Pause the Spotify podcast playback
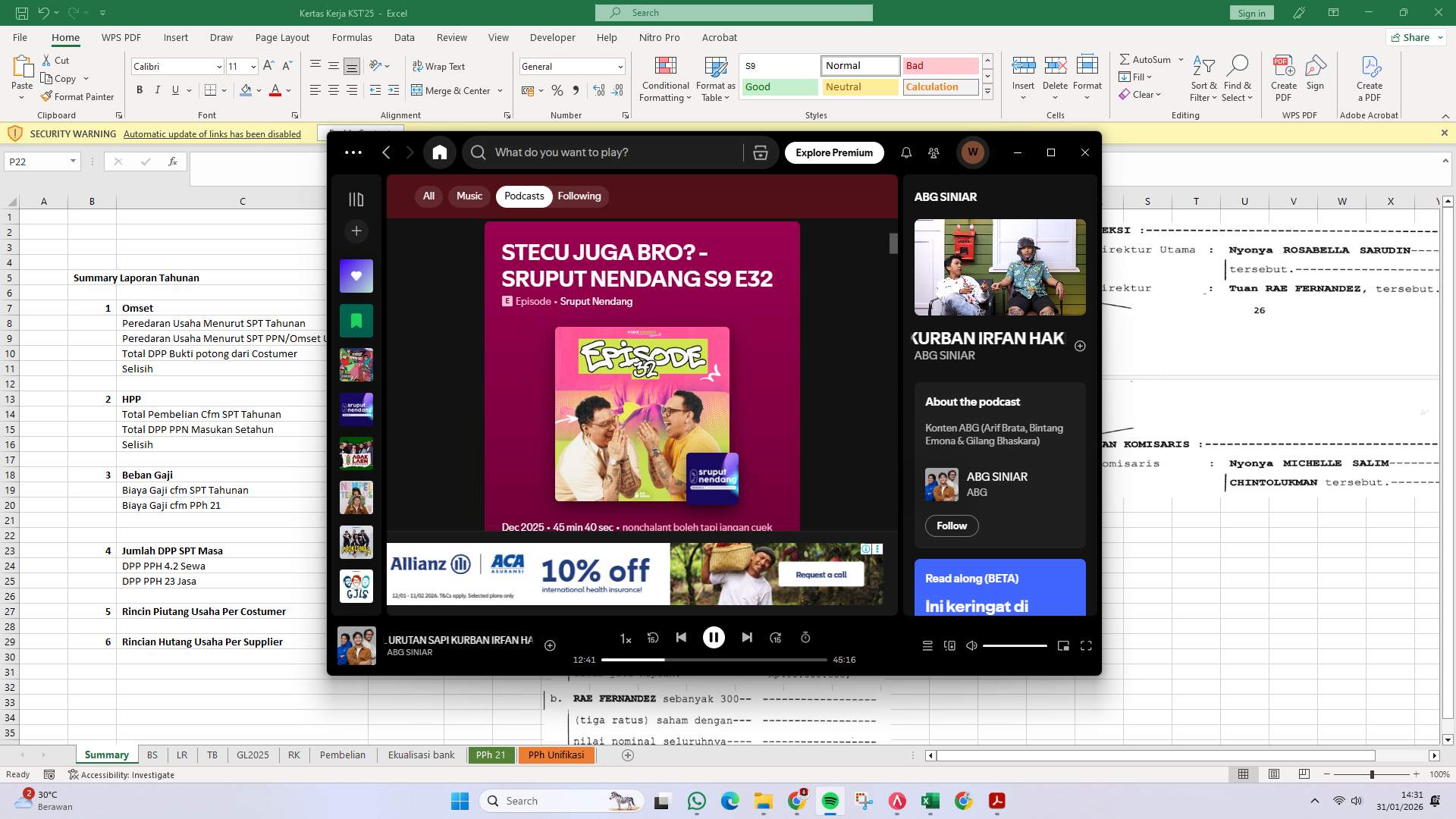1456x819 pixels. tap(713, 638)
